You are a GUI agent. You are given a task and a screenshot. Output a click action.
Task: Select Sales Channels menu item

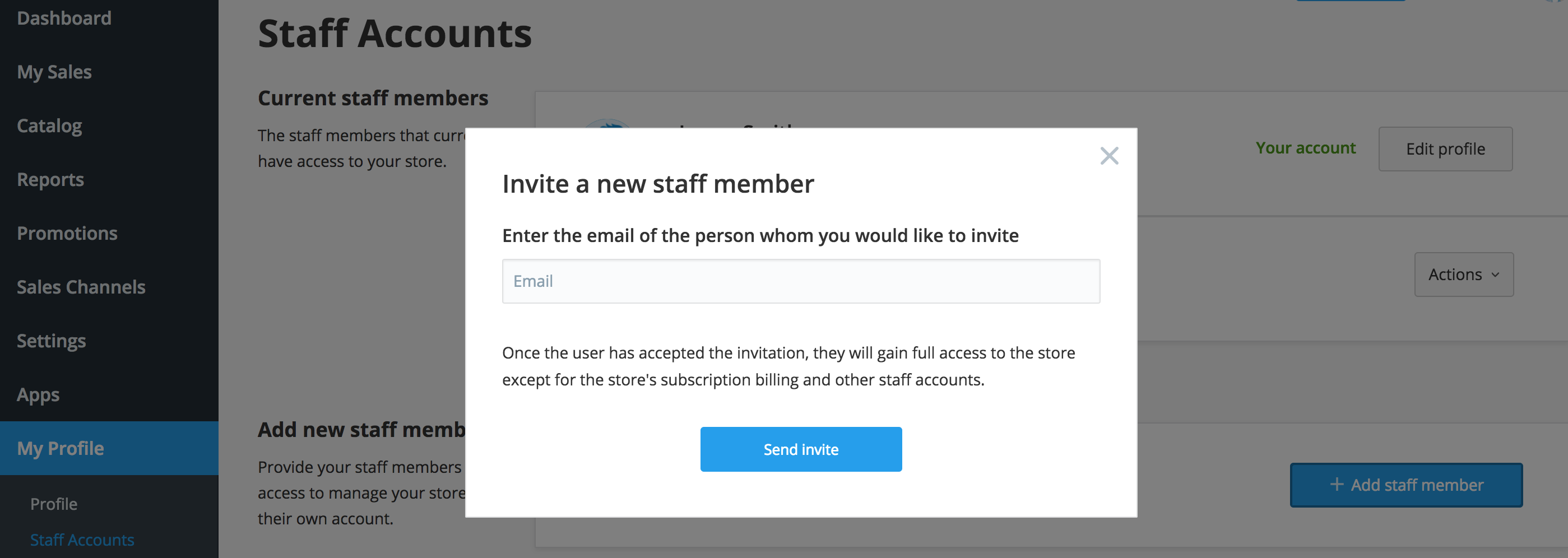pos(81,287)
